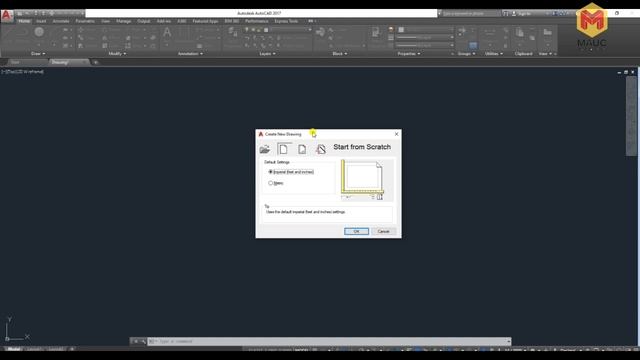Expand the Draw panel flyout
This screenshot has width=640, height=360.
[38, 53]
